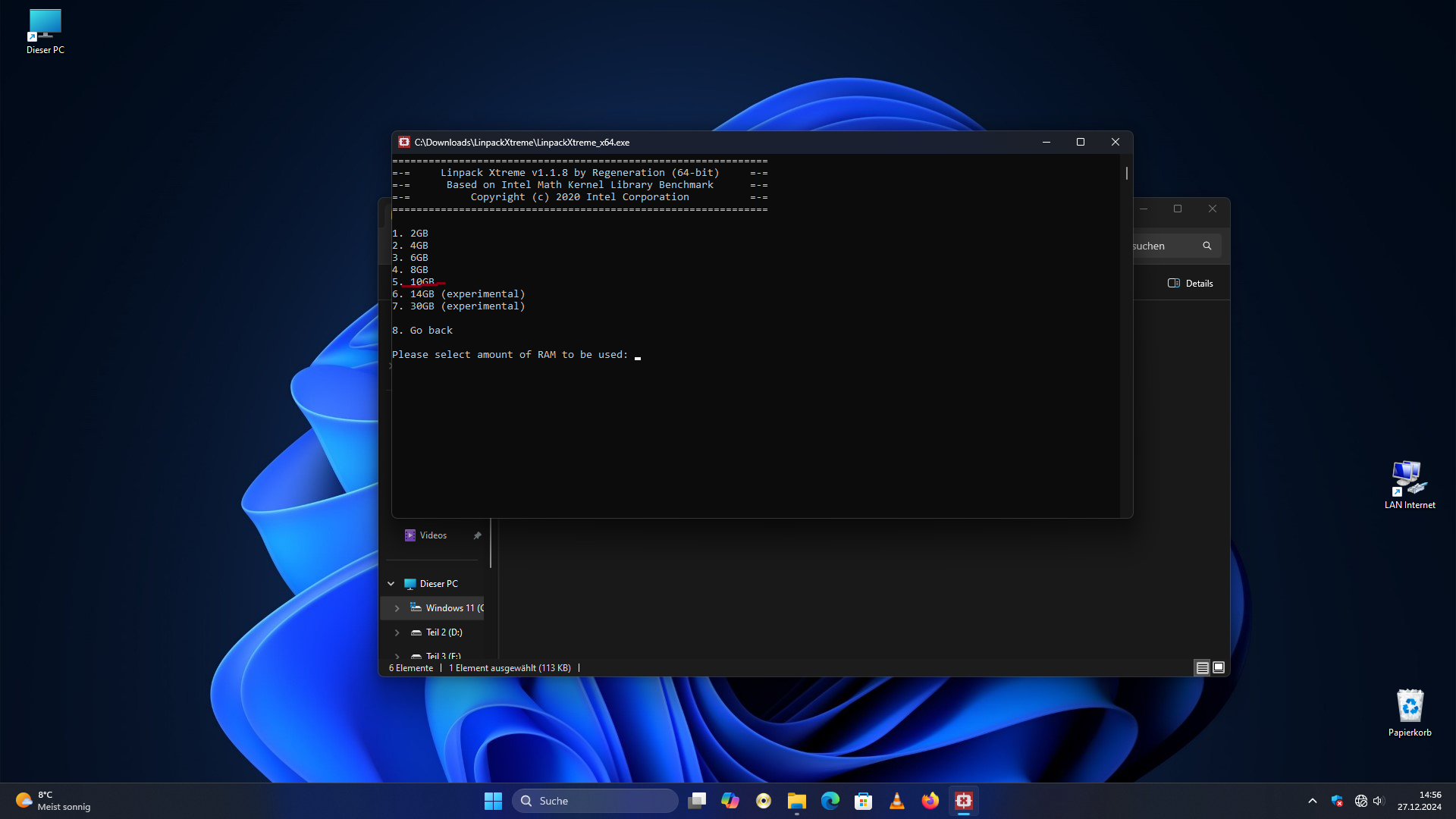1456x819 pixels.
Task: Open Microsoft Store from taskbar
Action: point(863,801)
